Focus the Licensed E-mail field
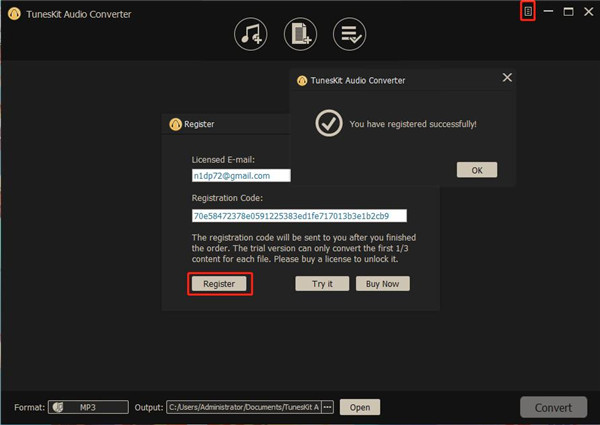The height and width of the screenshot is (425, 600). pyautogui.click(x=240, y=175)
